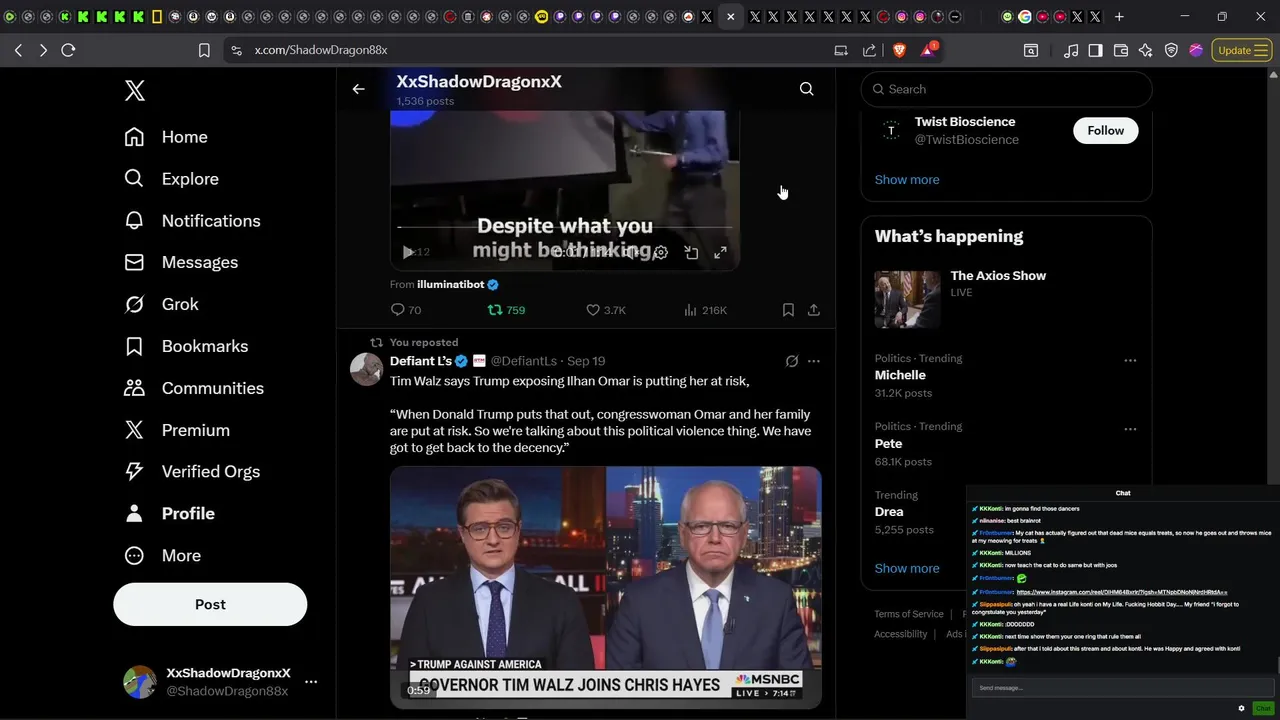
Task: Open the Pete trending topic
Action: coord(888,443)
